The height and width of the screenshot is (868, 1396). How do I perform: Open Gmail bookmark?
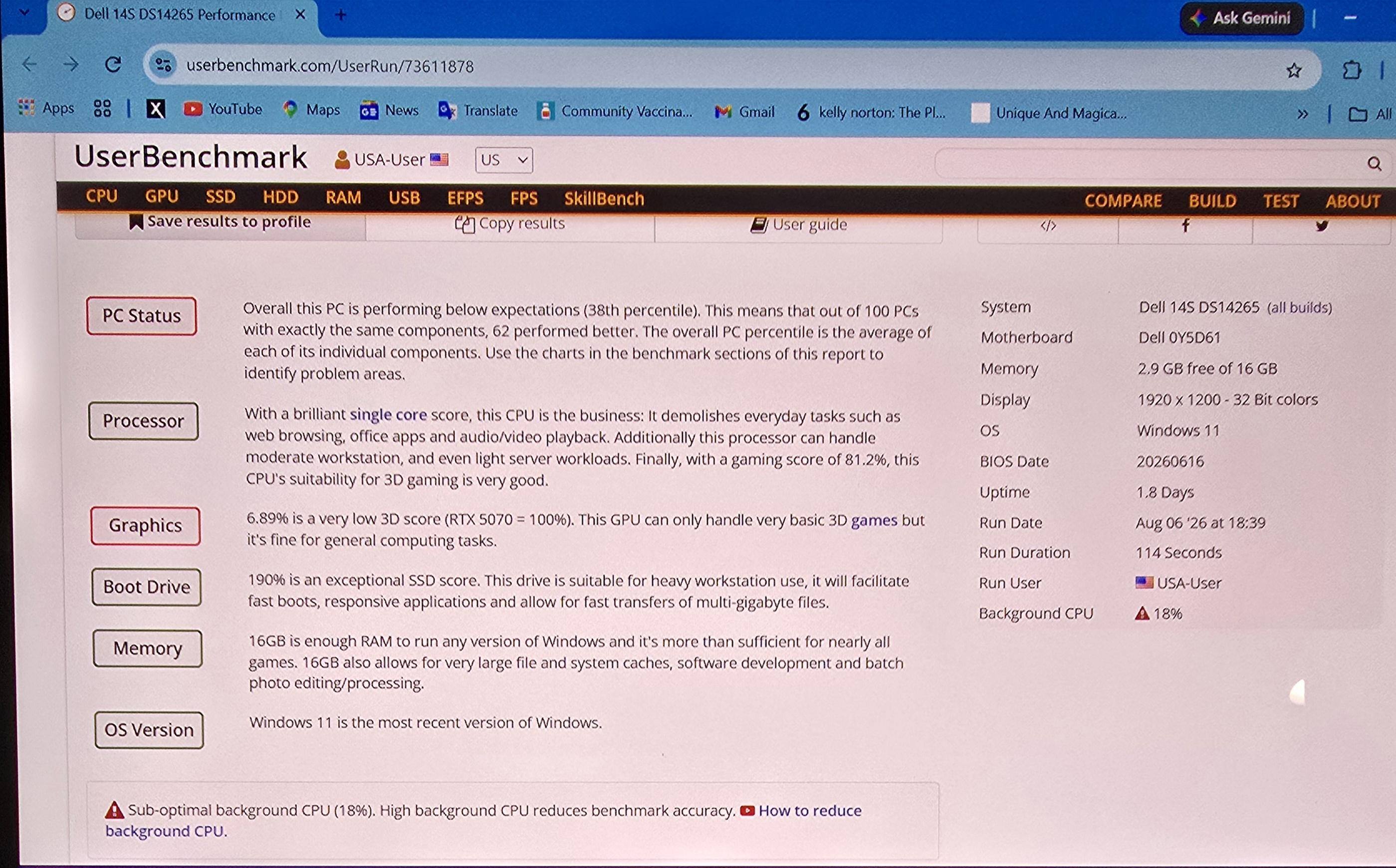744,111
